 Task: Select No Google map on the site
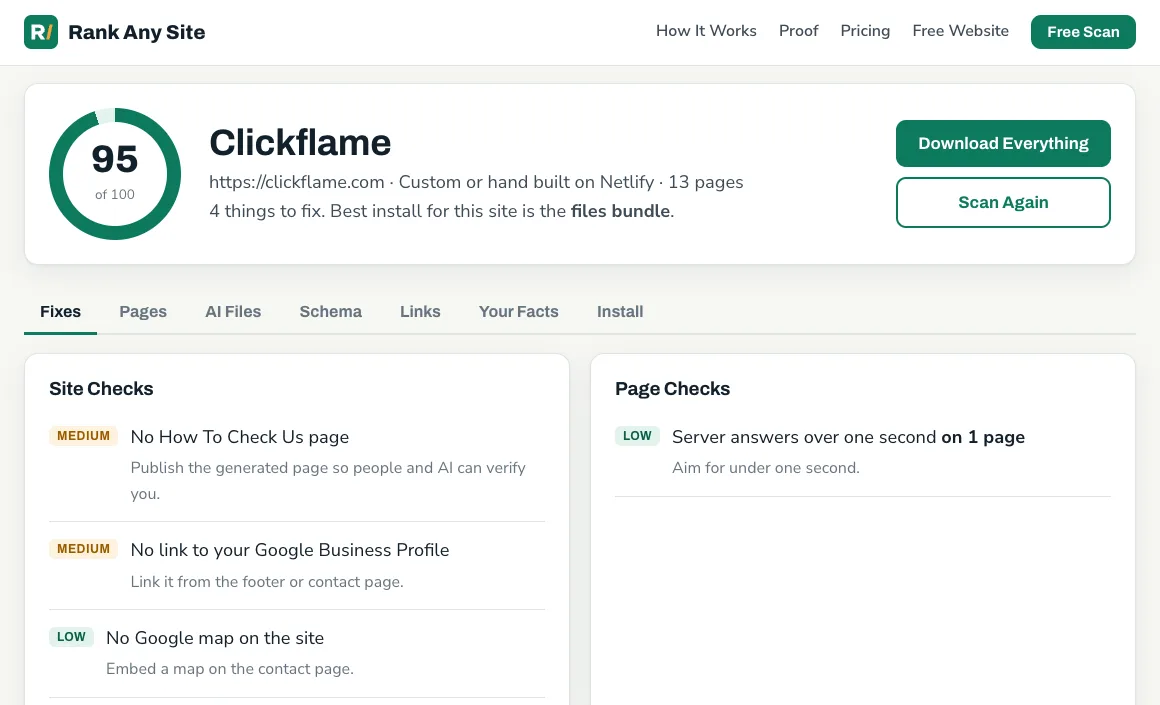coord(215,638)
